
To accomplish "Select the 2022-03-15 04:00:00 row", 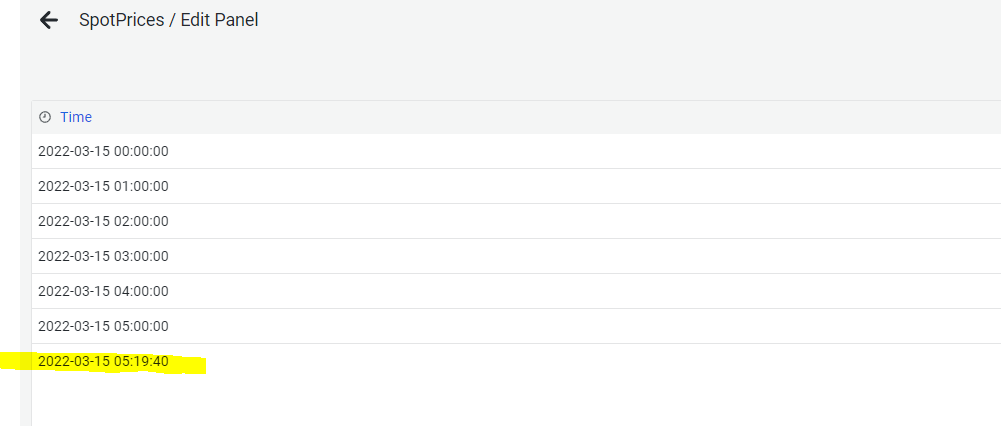I will (516, 291).
